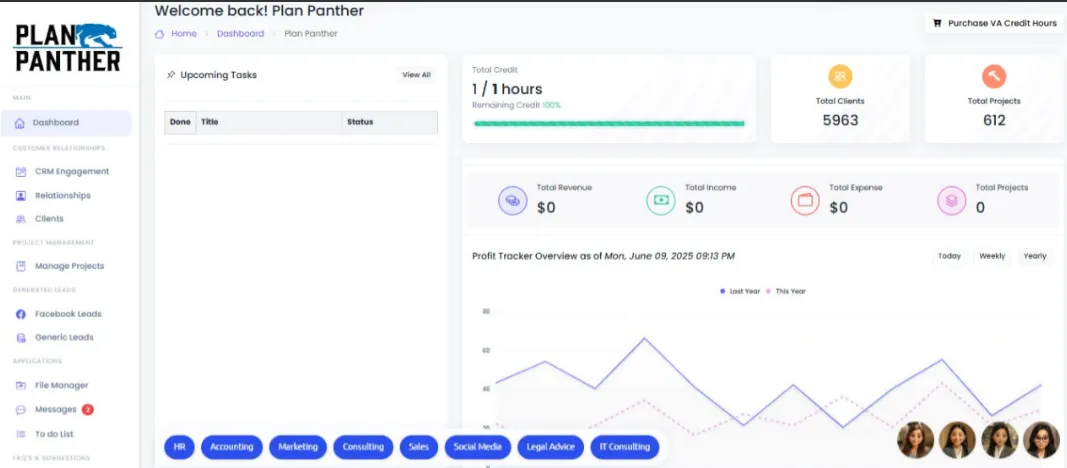Click the Home breadcrumb link
The width and height of the screenshot is (1067, 468).
point(184,33)
